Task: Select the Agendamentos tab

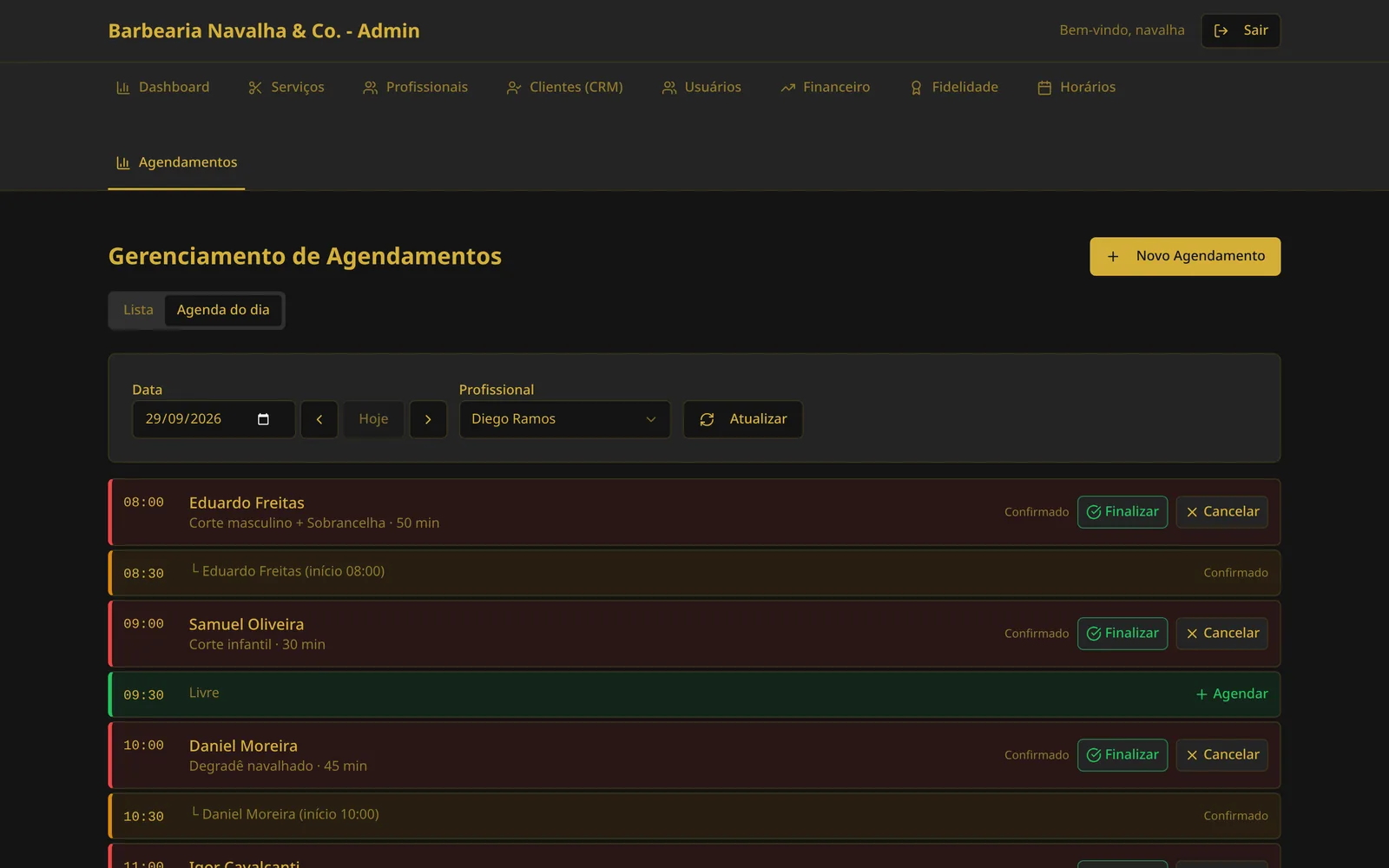Action: (x=176, y=162)
